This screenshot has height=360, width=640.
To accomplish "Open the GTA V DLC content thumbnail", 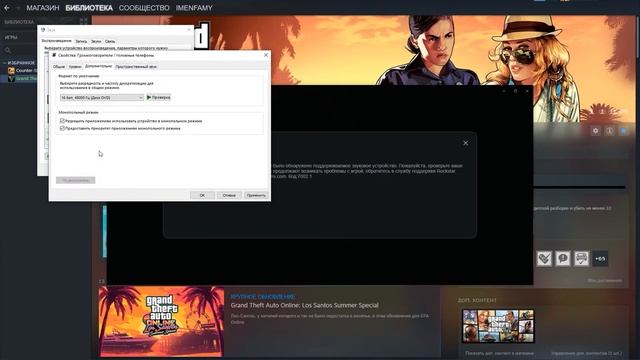I will 498,326.
